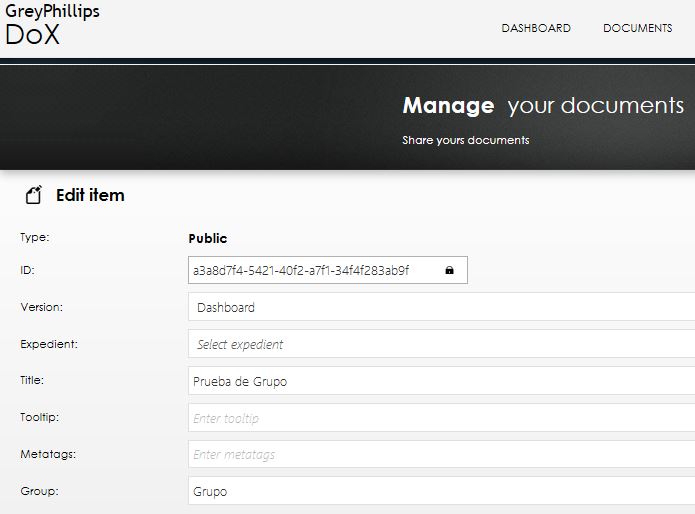The width and height of the screenshot is (695, 514).
Task: Open the Group field showing Grupo
Action: pyautogui.click(x=441, y=491)
